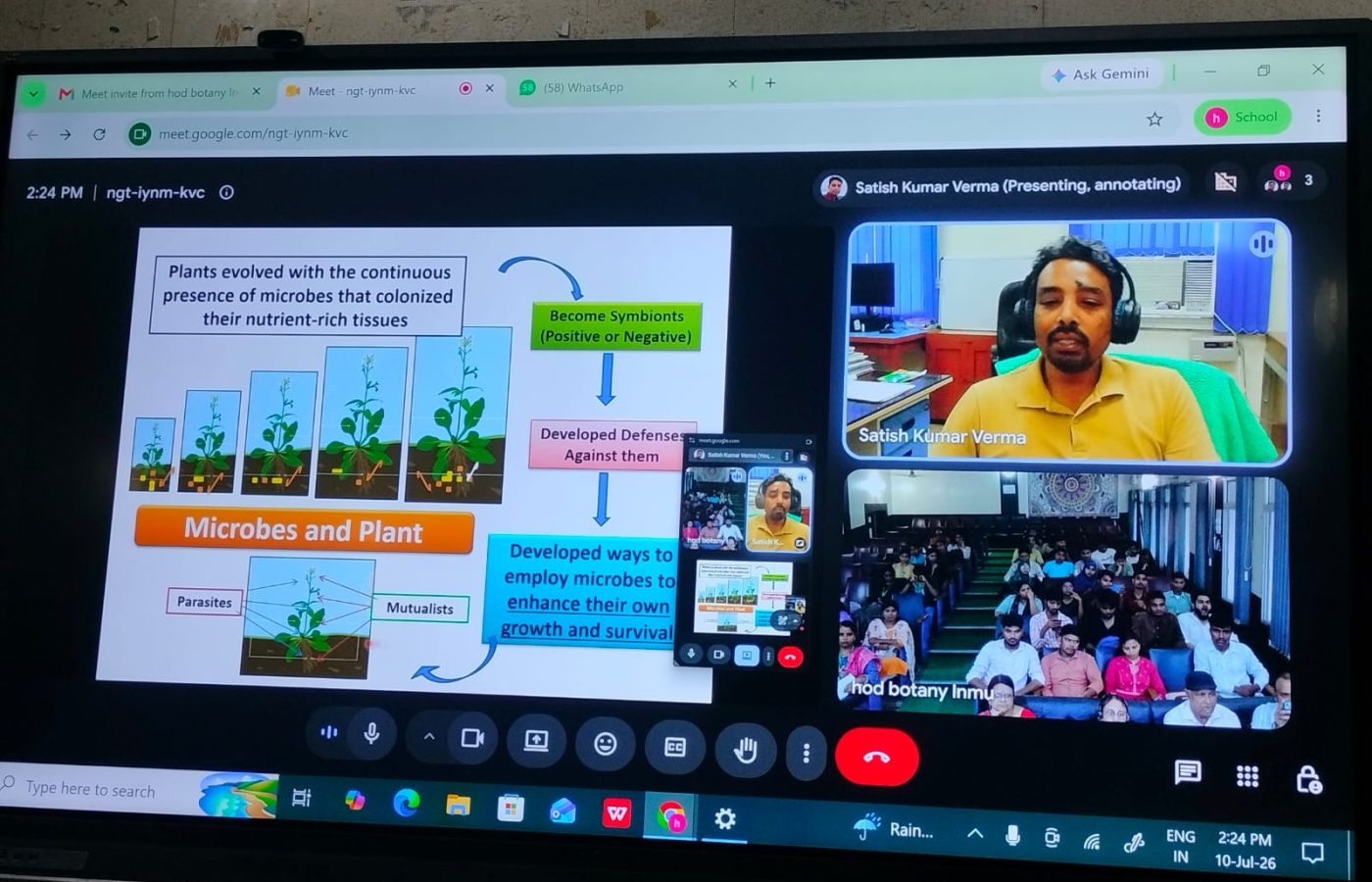Screen dimensions: 1372x882
Task: Leave the call with red hangup button
Action: pyautogui.click(x=877, y=757)
